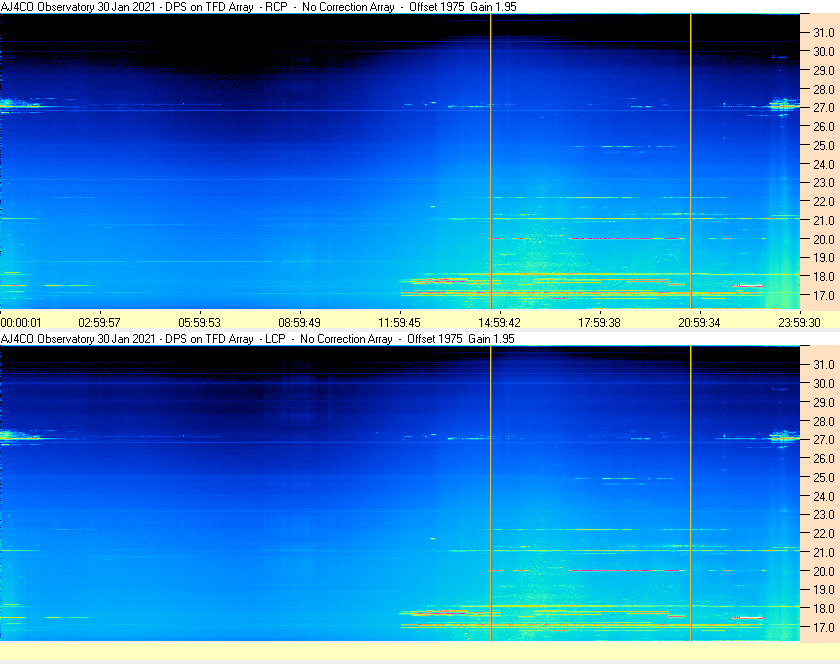Pick the 19.0 frequency label on LCP axis
This screenshot has height=664, width=840.
824,590
